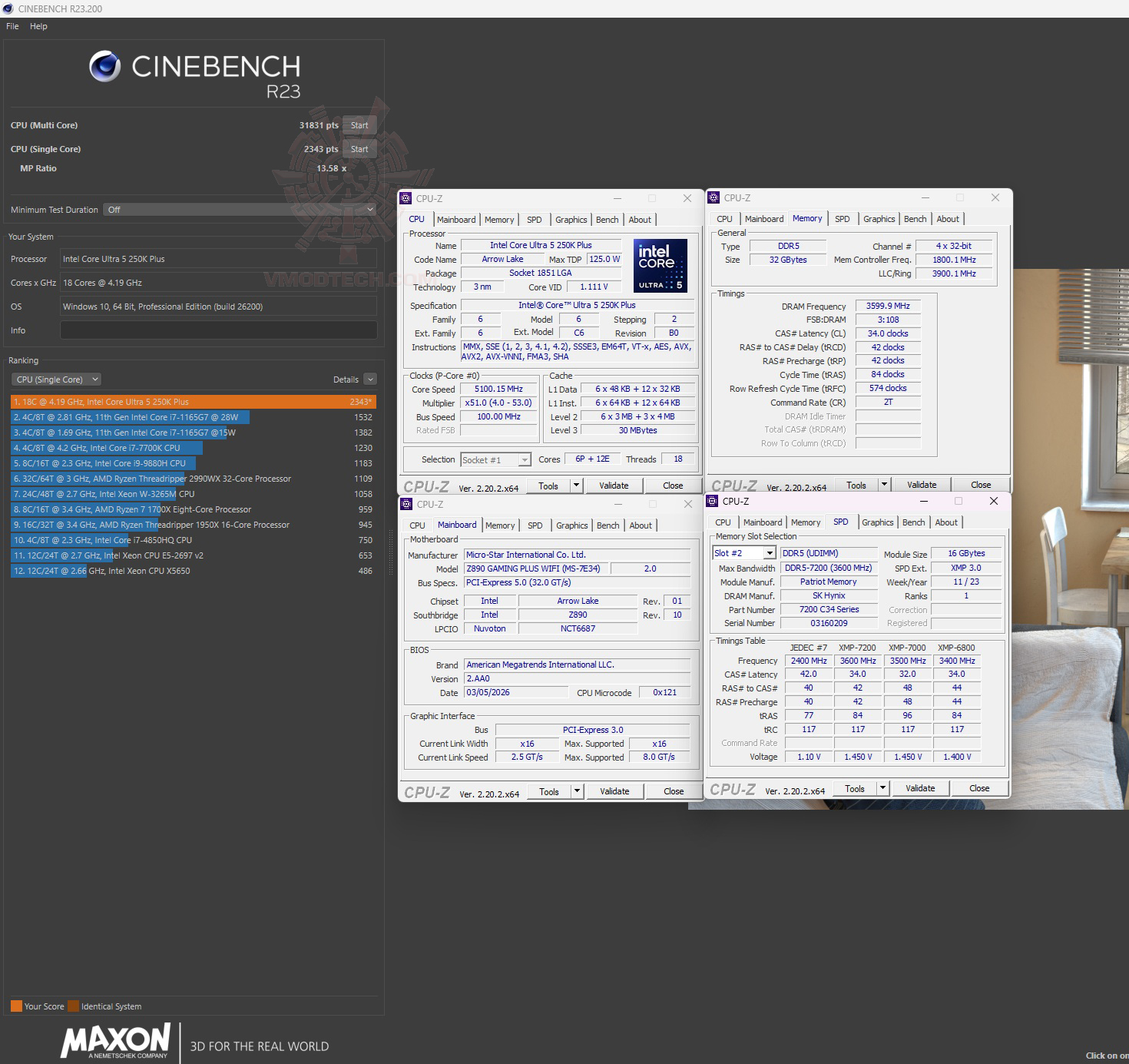The height and width of the screenshot is (1064, 1129).
Task: Open Bench tab in top-left CPU-Z window
Action: click(x=607, y=220)
